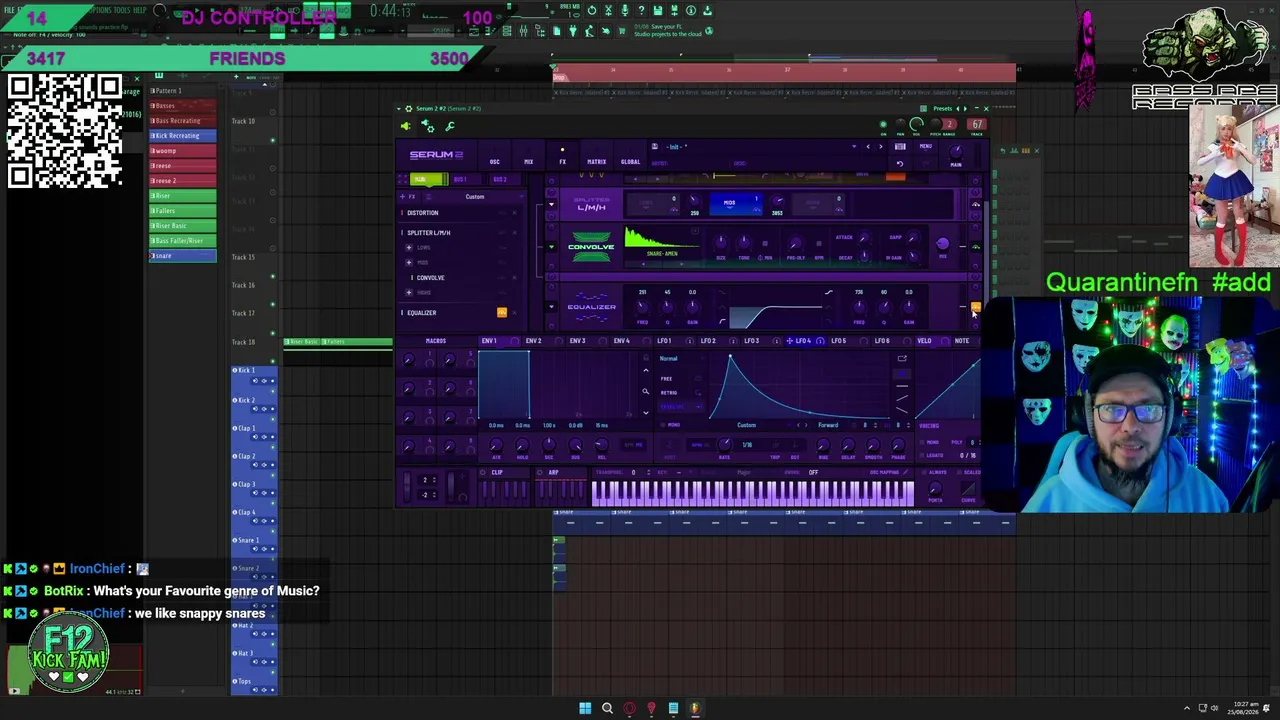
Task: Click the magnifier zoom icon in envelope editor
Action: coord(646,392)
